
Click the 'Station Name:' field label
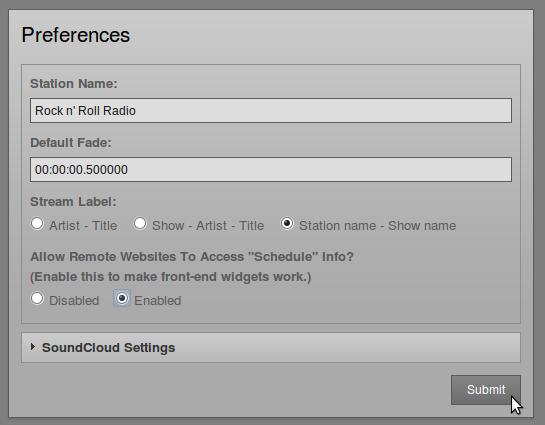pyautogui.click(x=74, y=84)
